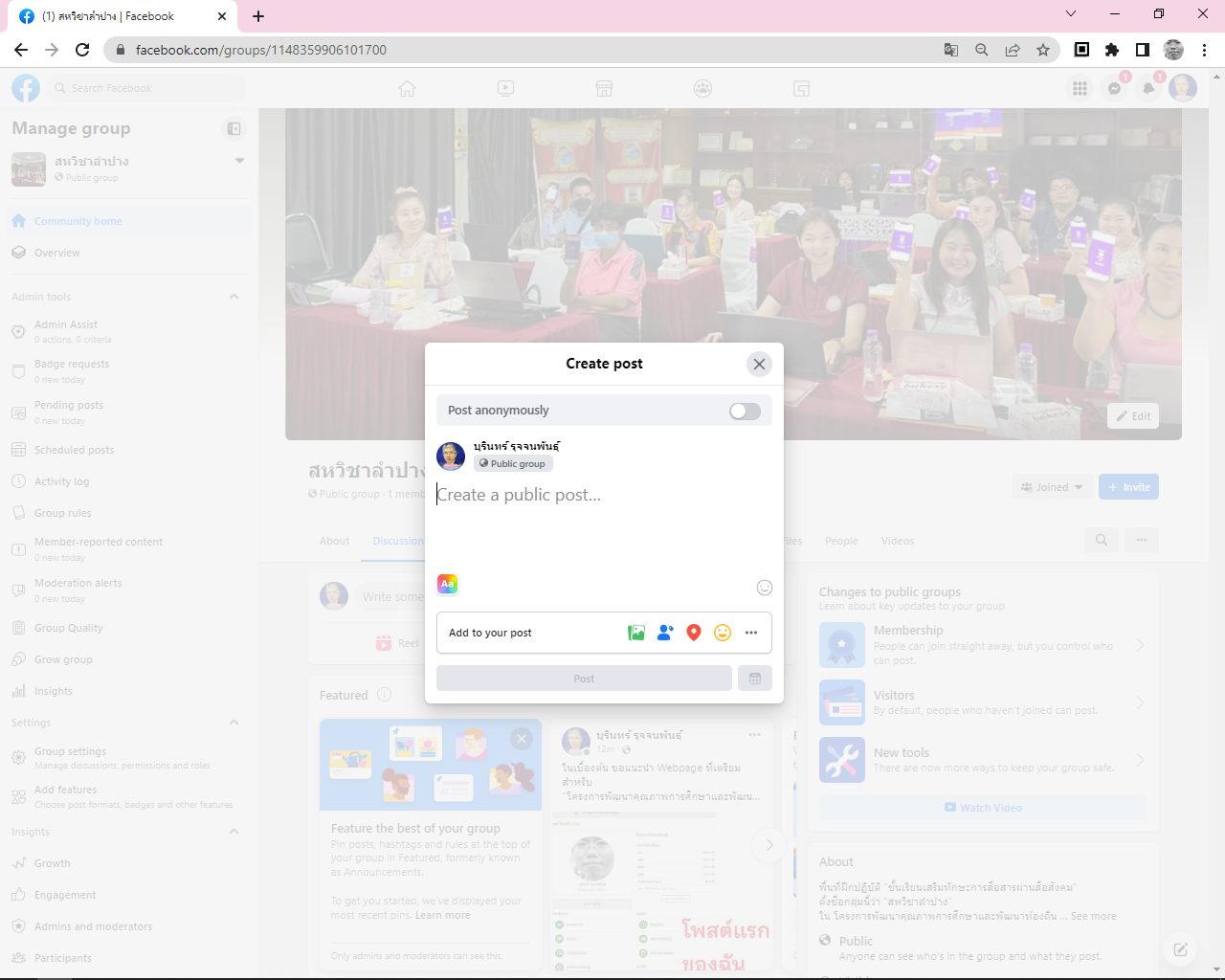Open Overview in sidebar
The image size is (1225, 980).
point(129,253)
